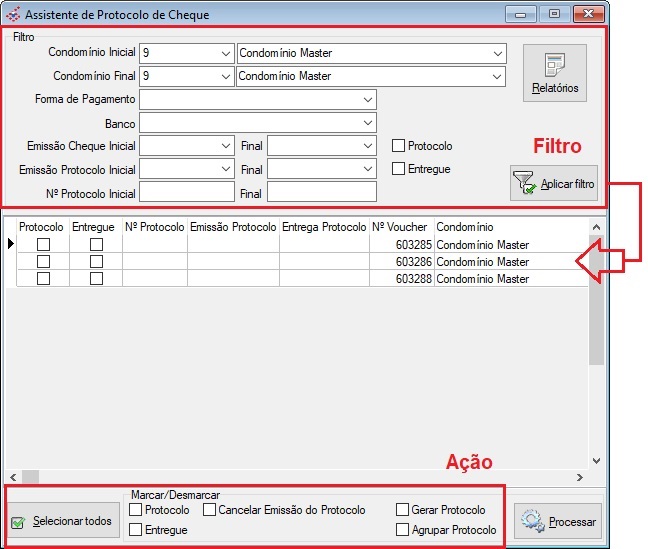This screenshot has width=648, height=549.
Task: Open Condomínio Inicial name dropdown
Action: 497,53
